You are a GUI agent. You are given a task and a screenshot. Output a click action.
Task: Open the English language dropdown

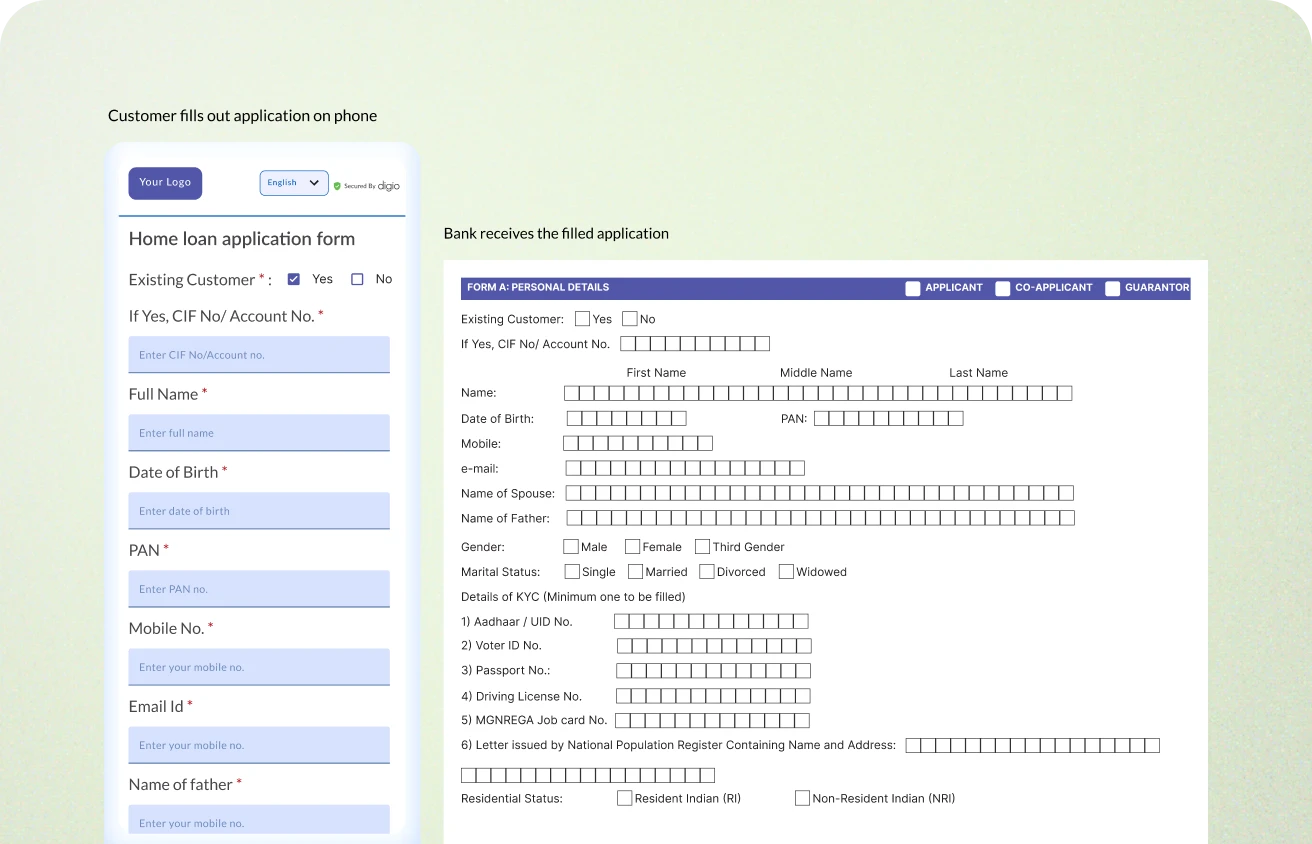(294, 183)
